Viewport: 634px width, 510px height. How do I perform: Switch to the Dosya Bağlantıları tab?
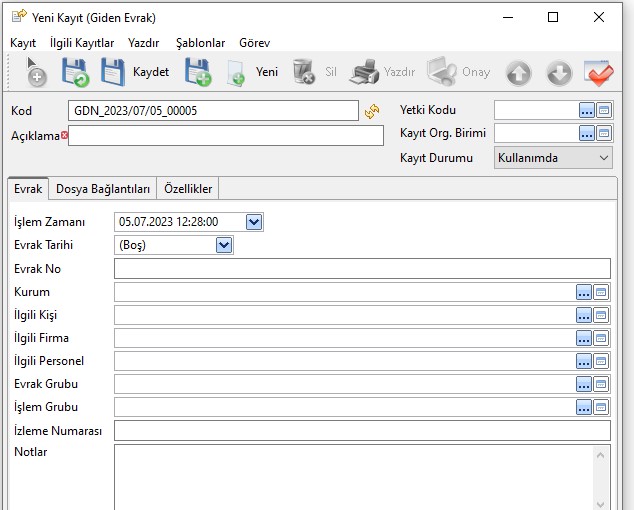103,189
